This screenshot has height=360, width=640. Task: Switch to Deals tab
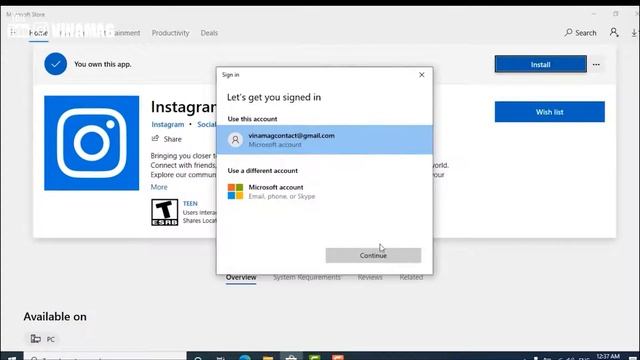pos(209,33)
